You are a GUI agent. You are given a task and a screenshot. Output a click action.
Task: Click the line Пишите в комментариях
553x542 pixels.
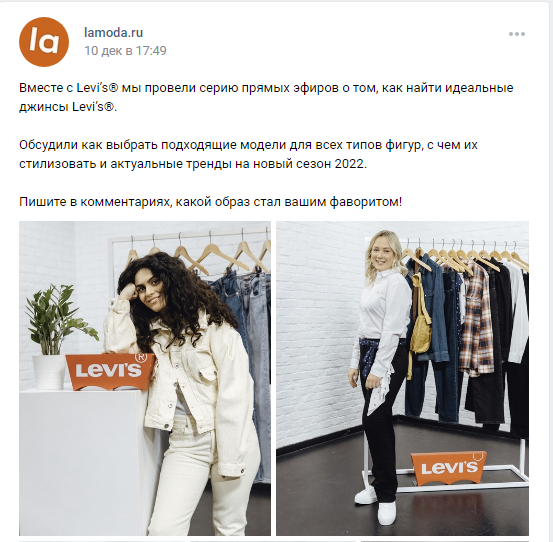coord(211,202)
